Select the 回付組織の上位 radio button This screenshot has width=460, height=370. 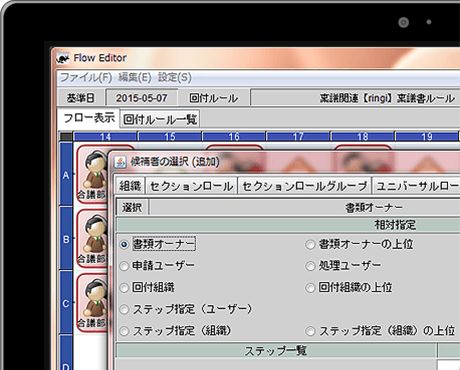tap(310, 288)
